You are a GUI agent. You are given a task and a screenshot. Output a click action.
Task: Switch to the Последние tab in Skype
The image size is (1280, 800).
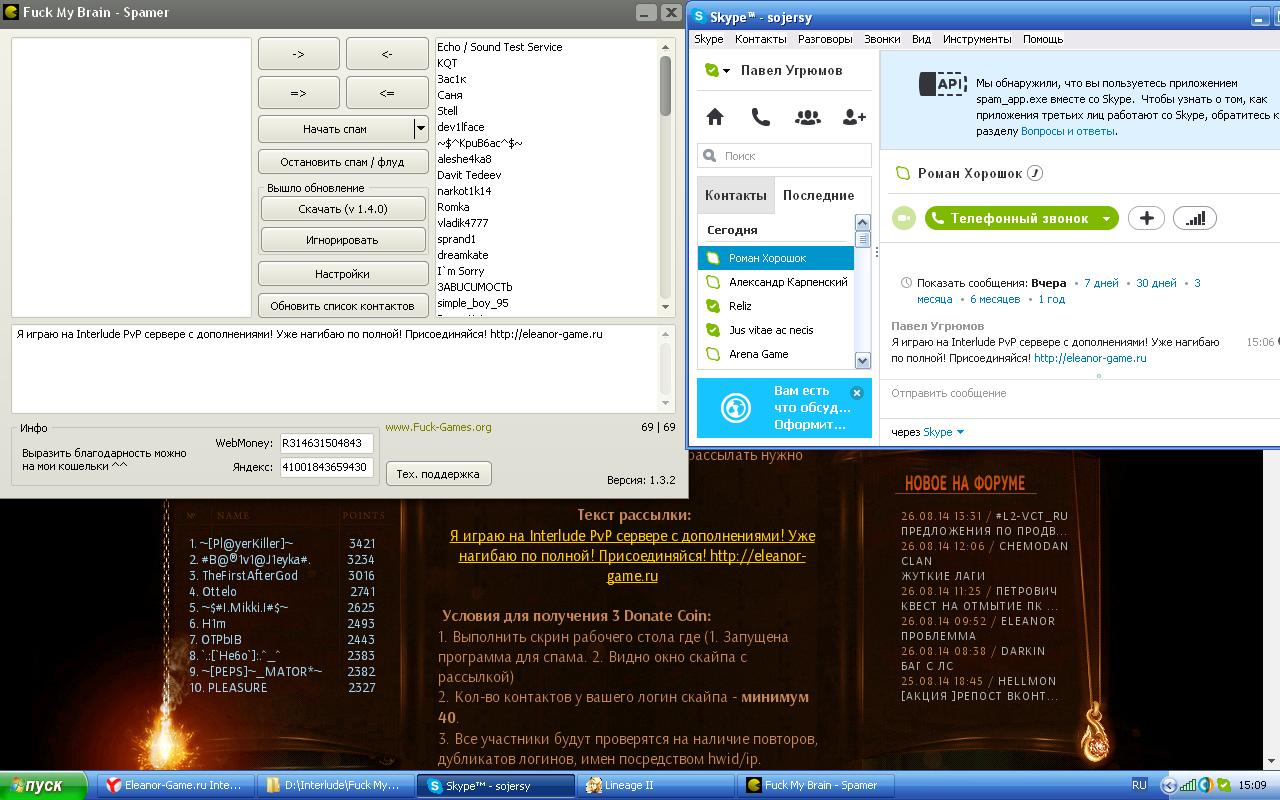[818, 195]
